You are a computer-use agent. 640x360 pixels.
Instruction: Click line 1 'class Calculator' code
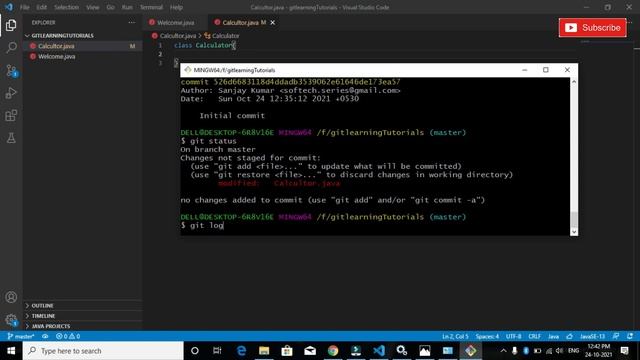(204, 45)
